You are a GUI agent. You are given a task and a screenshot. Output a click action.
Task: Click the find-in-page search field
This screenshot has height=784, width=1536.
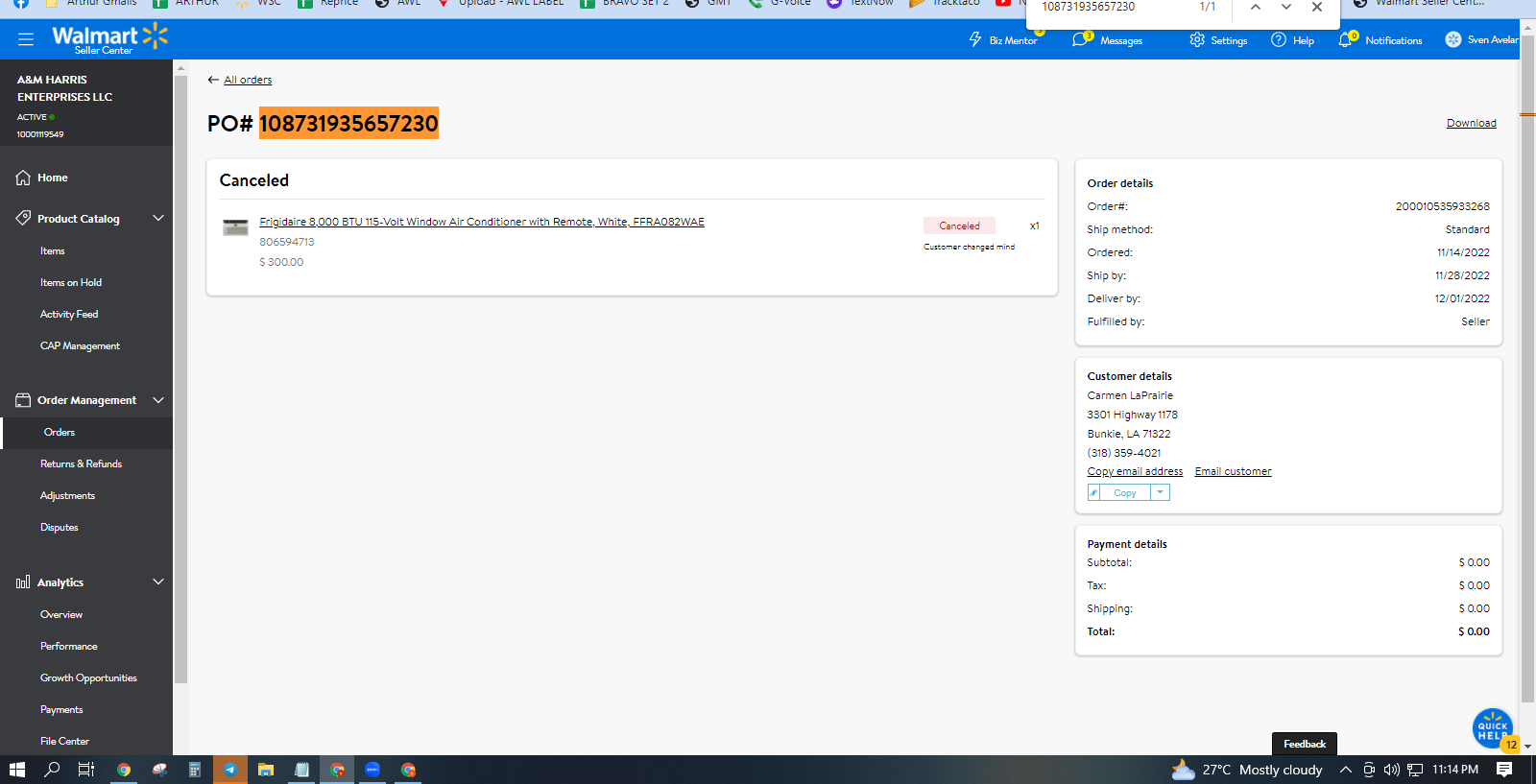[x=1114, y=7]
